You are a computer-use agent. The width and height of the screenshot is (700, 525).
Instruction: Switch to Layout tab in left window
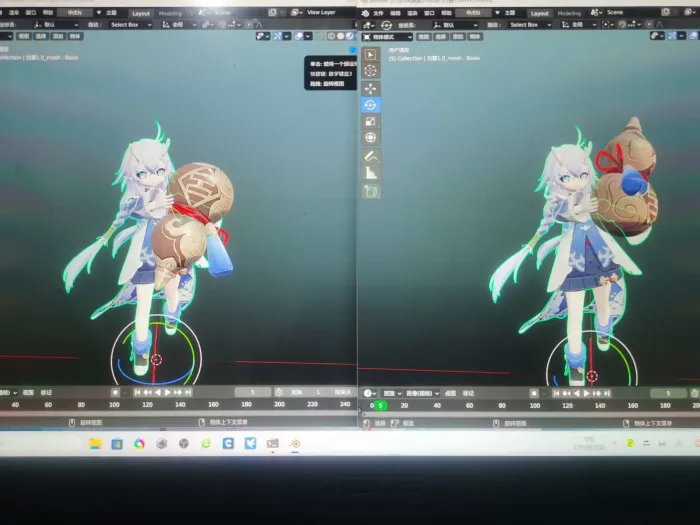141,13
